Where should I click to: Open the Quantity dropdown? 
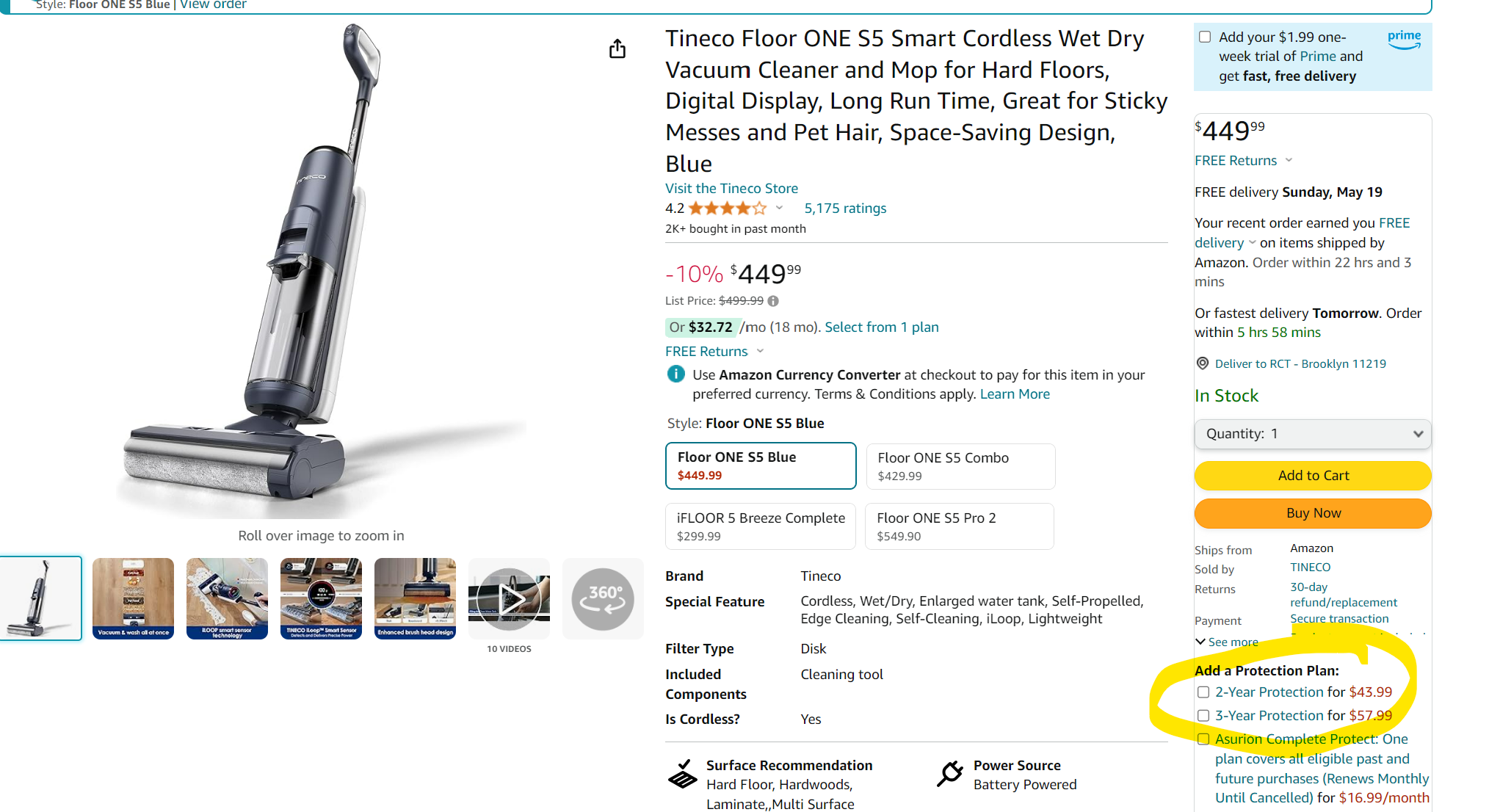pos(1313,434)
